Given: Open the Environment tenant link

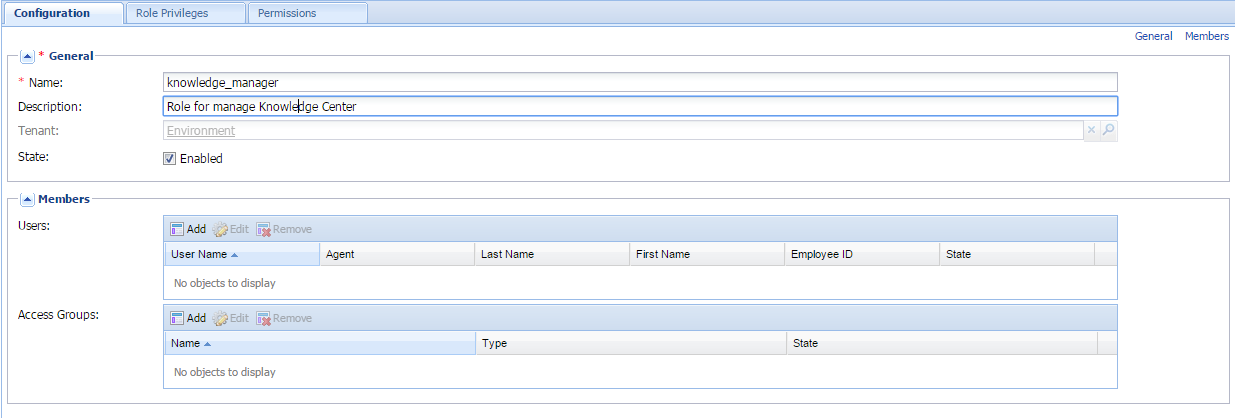Looking at the screenshot, I should click(x=201, y=131).
